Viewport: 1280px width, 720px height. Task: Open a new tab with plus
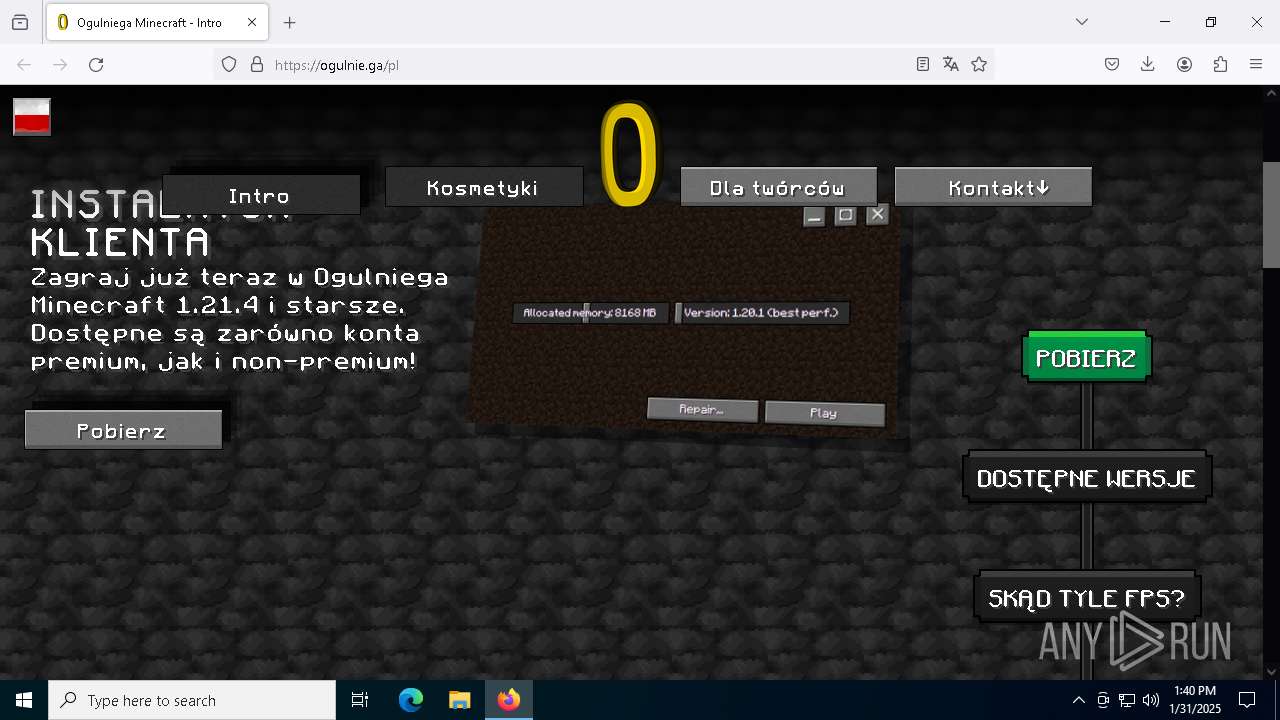[290, 22]
